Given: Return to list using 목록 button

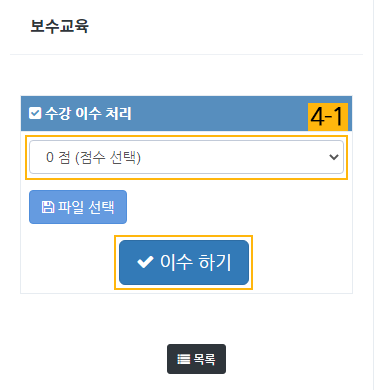Looking at the screenshot, I should 196,359.
